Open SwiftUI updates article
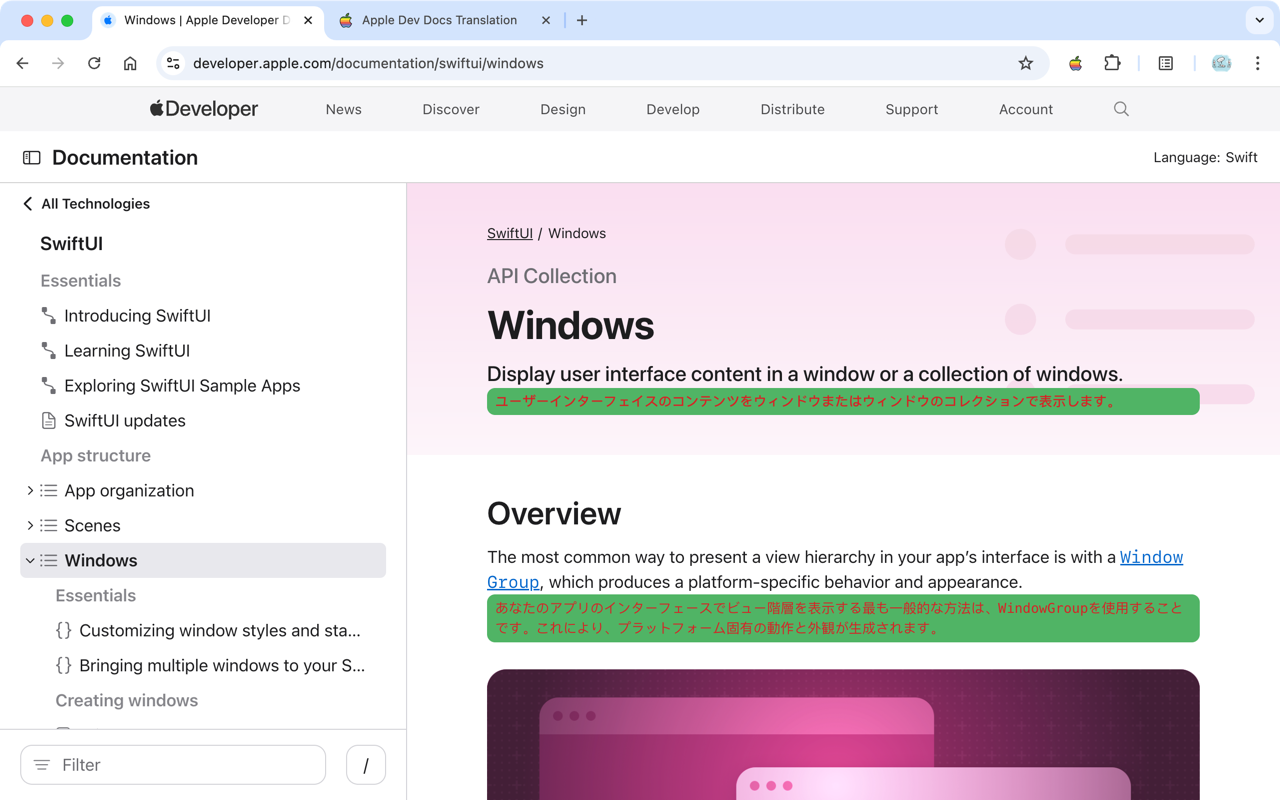1280x800 pixels. (125, 421)
